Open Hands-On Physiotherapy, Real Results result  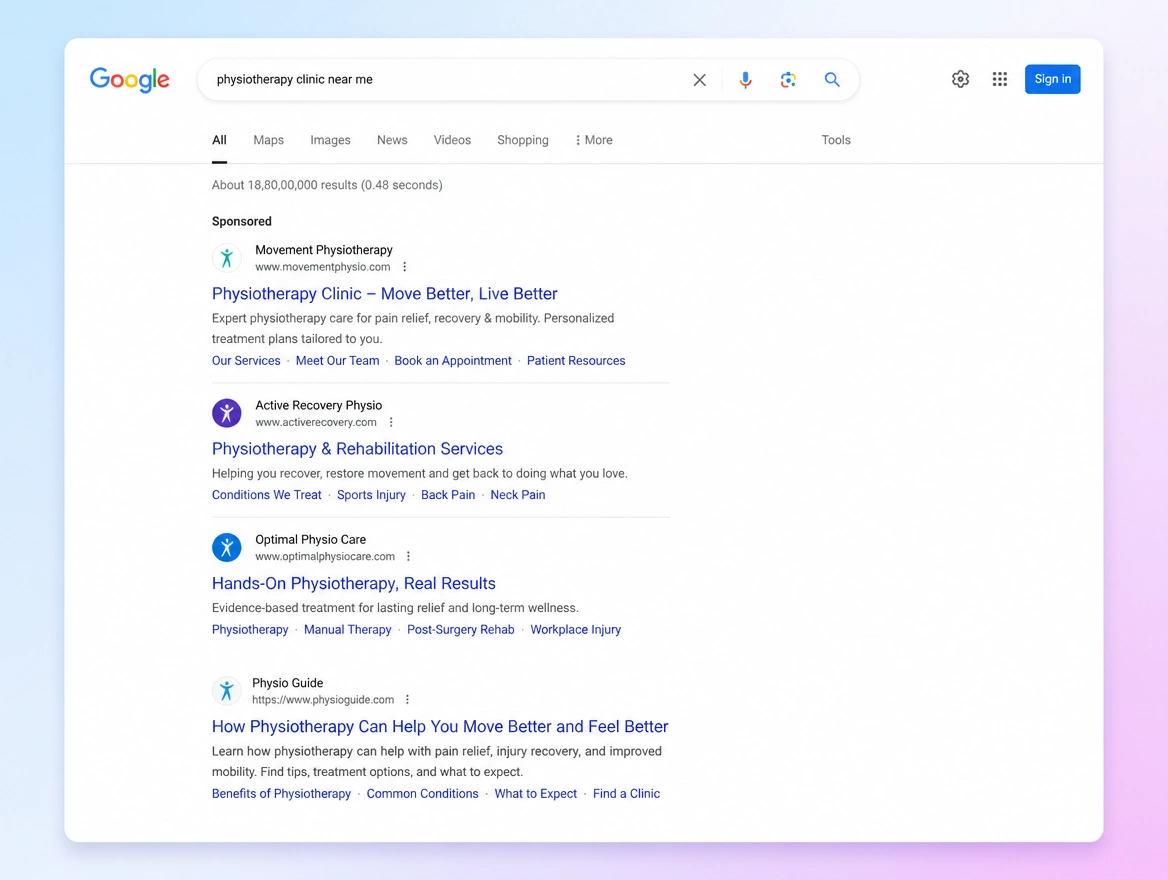[354, 583]
